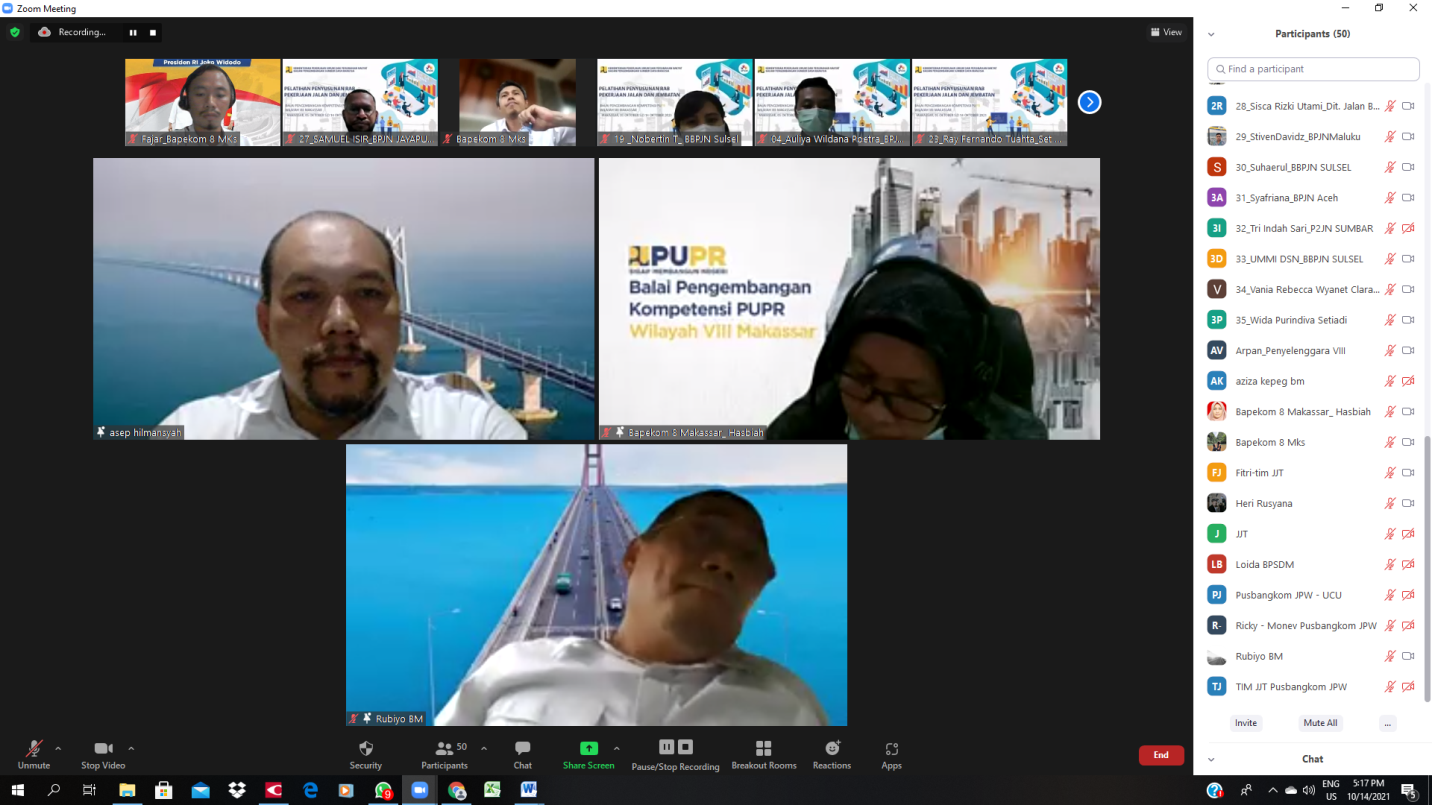Screen dimensions: 1432x805
Task: Expand the Chat panel header chevron
Action: [1211, 759]
